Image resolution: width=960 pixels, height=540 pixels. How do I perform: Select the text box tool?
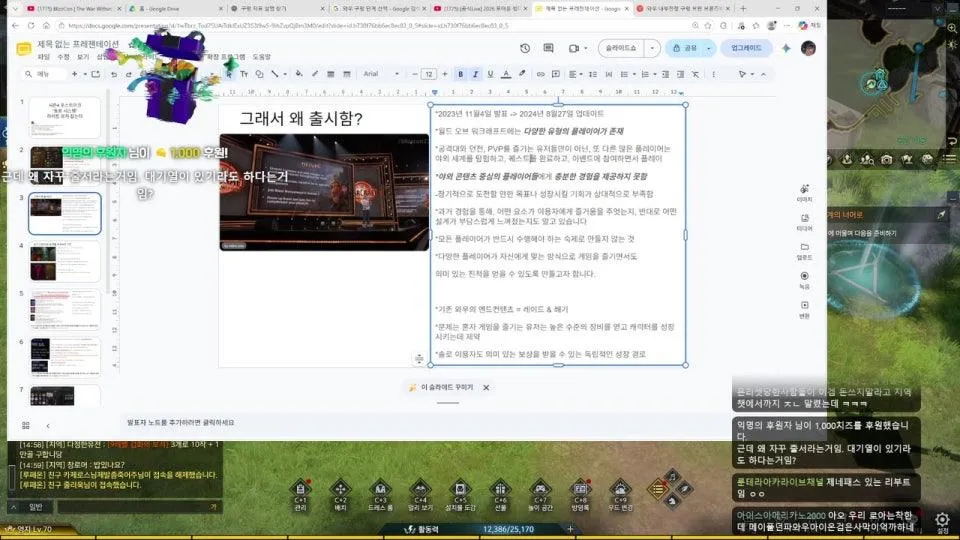(244, 74)
